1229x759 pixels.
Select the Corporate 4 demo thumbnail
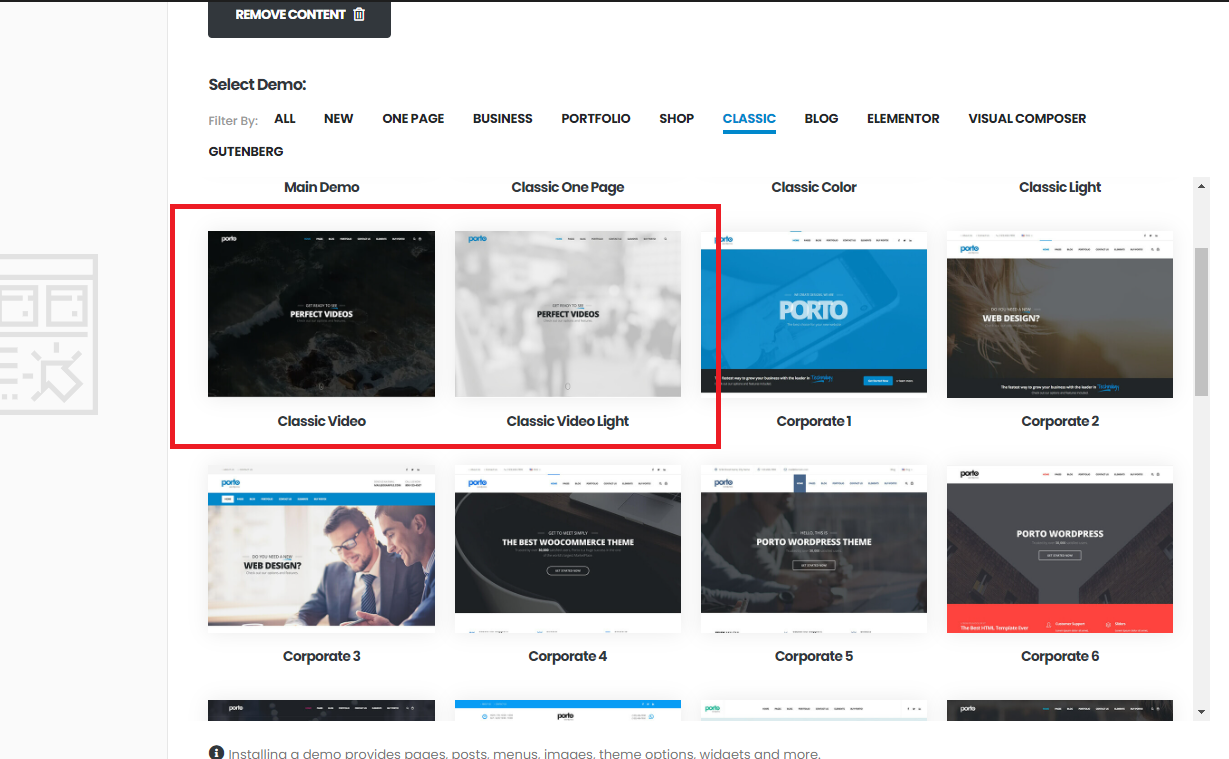click(568, 548)
